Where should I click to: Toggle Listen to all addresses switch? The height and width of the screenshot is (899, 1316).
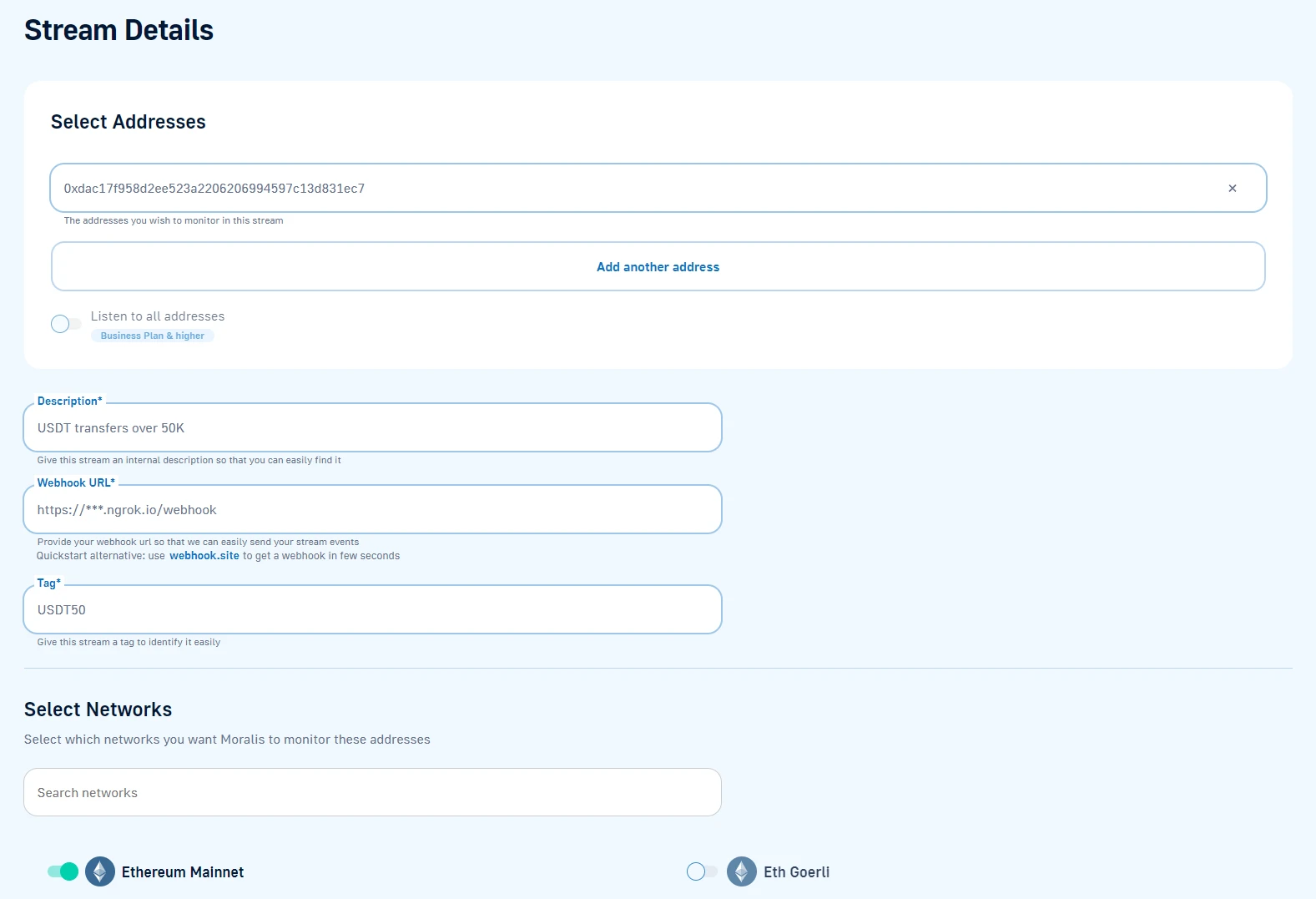click(65, 324)
